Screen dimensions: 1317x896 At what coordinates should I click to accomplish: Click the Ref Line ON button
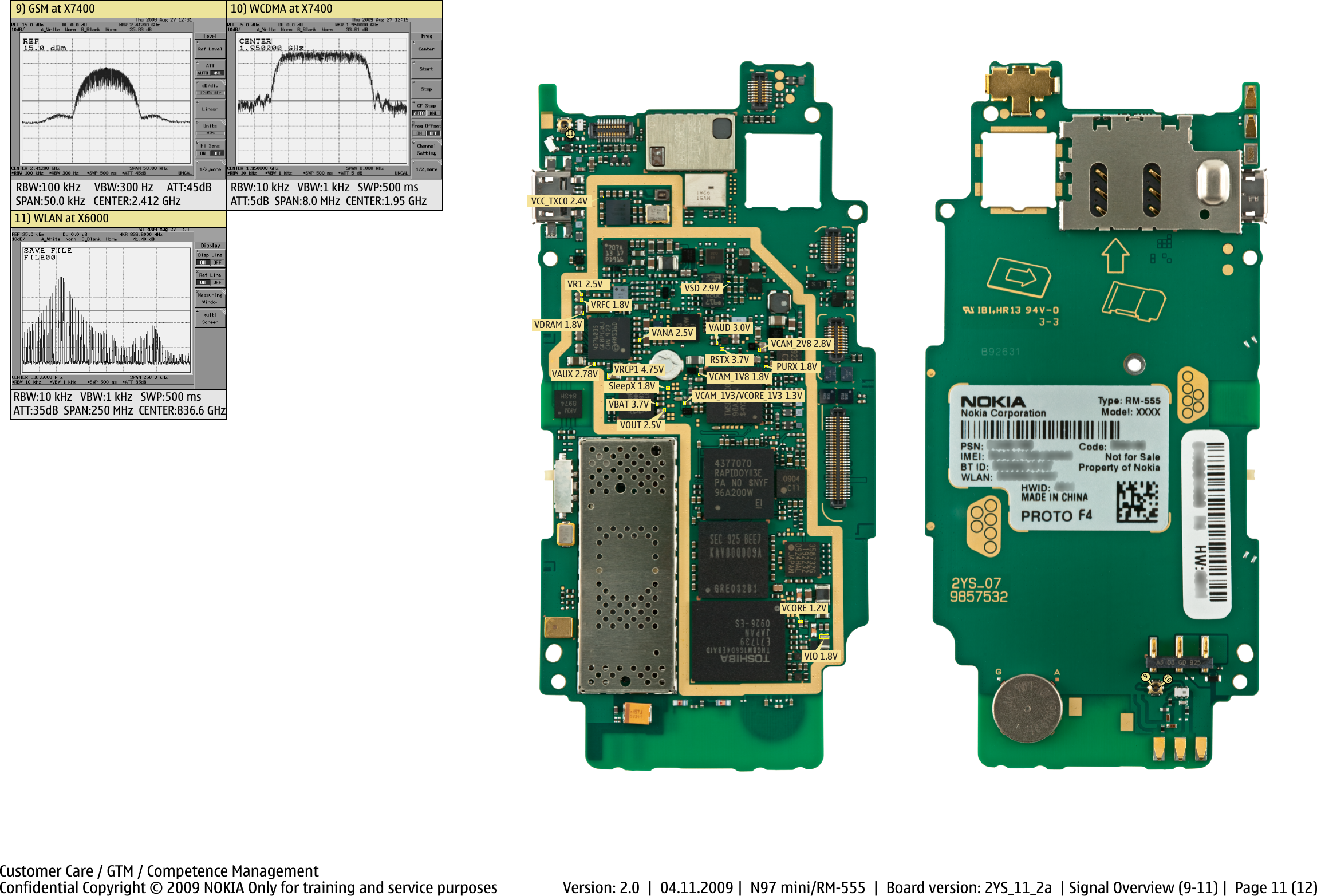(x=204, y=282)
